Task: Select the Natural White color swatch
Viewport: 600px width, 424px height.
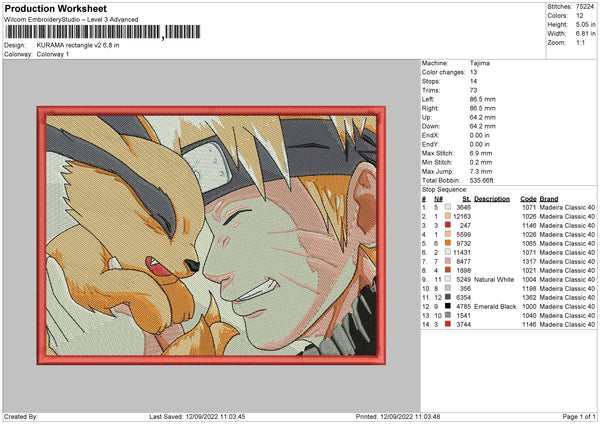Action: pos(448,279)
